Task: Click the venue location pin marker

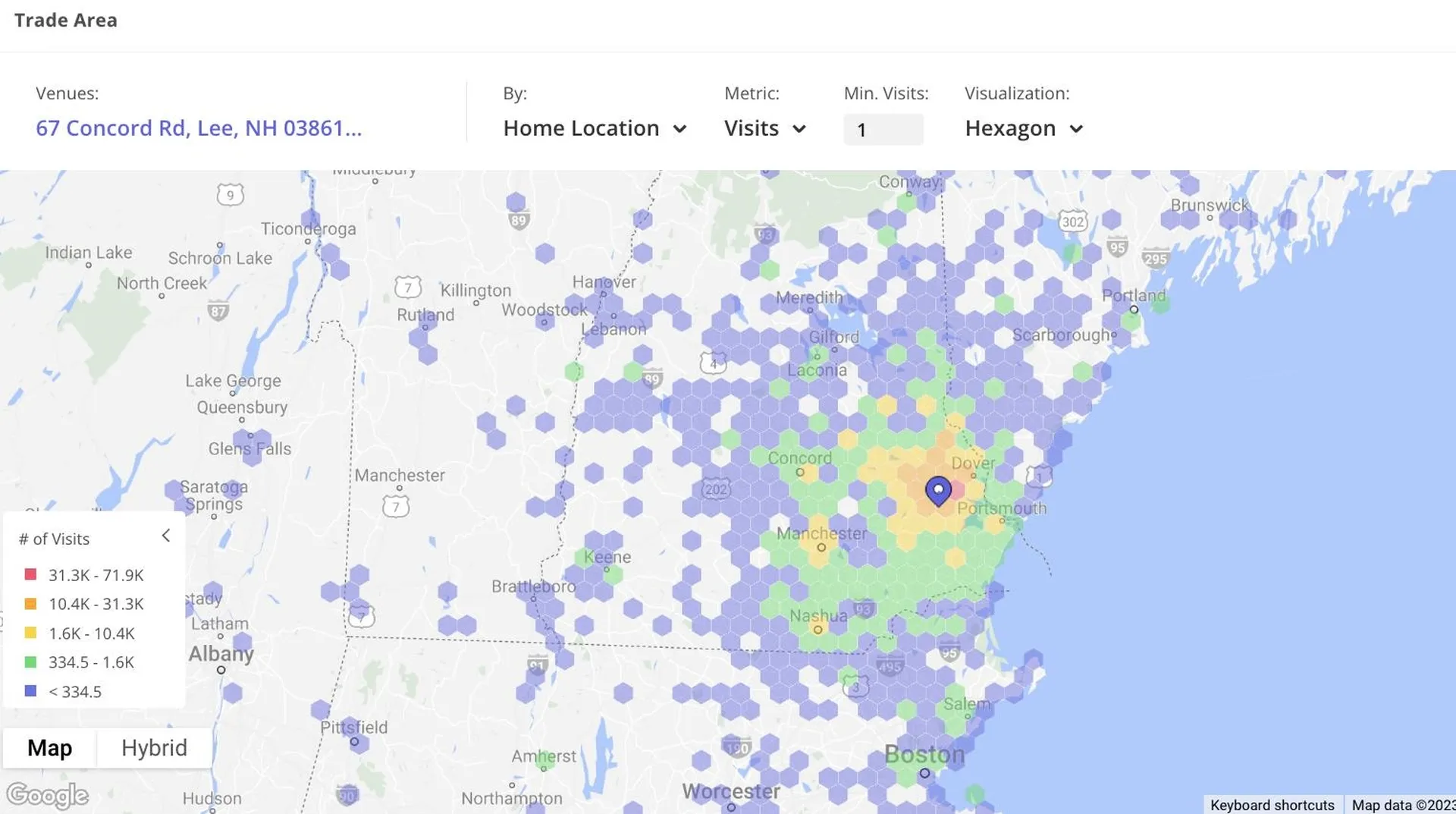Action: [x=938, y=490]
